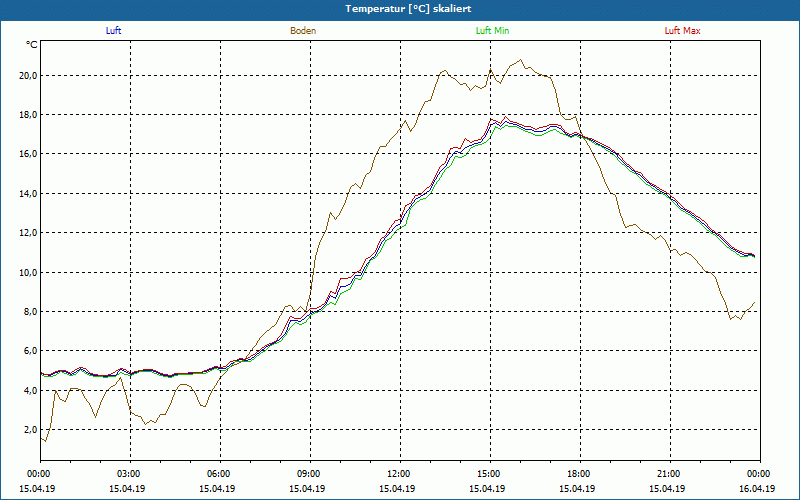
Task: Click the Luft Min legend label
Action: click(x=492, y=31)
